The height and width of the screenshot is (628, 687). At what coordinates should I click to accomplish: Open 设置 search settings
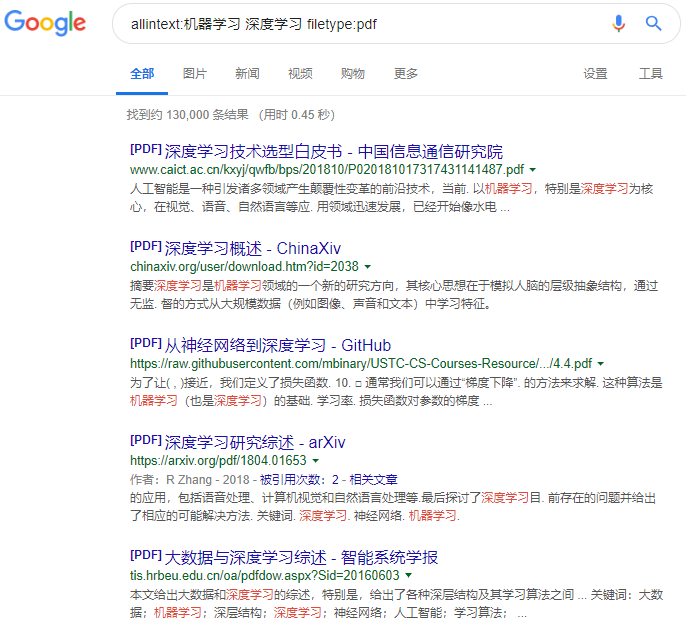(595, 74)
